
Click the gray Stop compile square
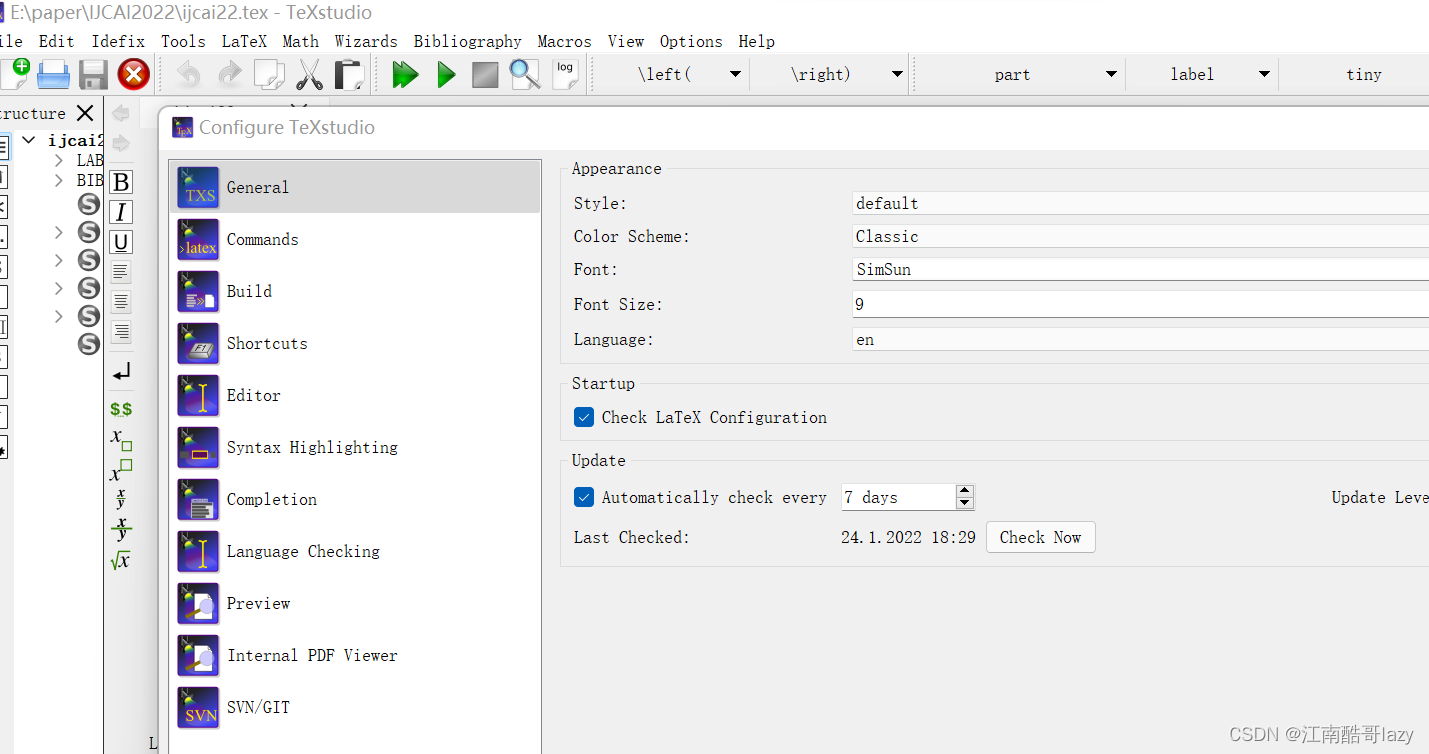point(485,74)
